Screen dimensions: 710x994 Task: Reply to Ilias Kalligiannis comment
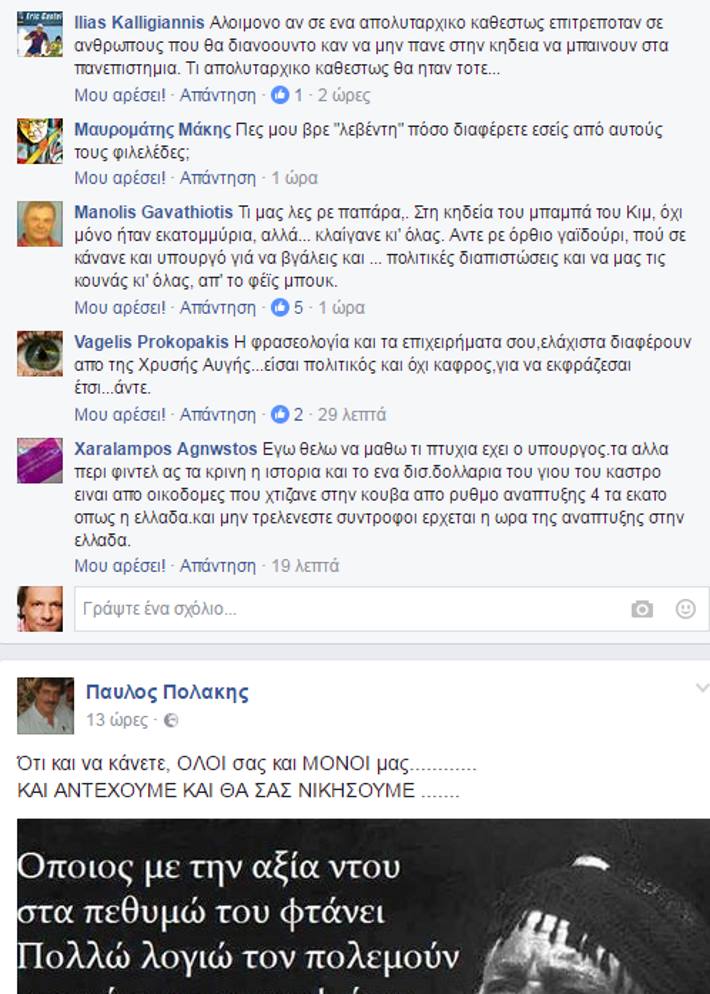click(217, 95)
